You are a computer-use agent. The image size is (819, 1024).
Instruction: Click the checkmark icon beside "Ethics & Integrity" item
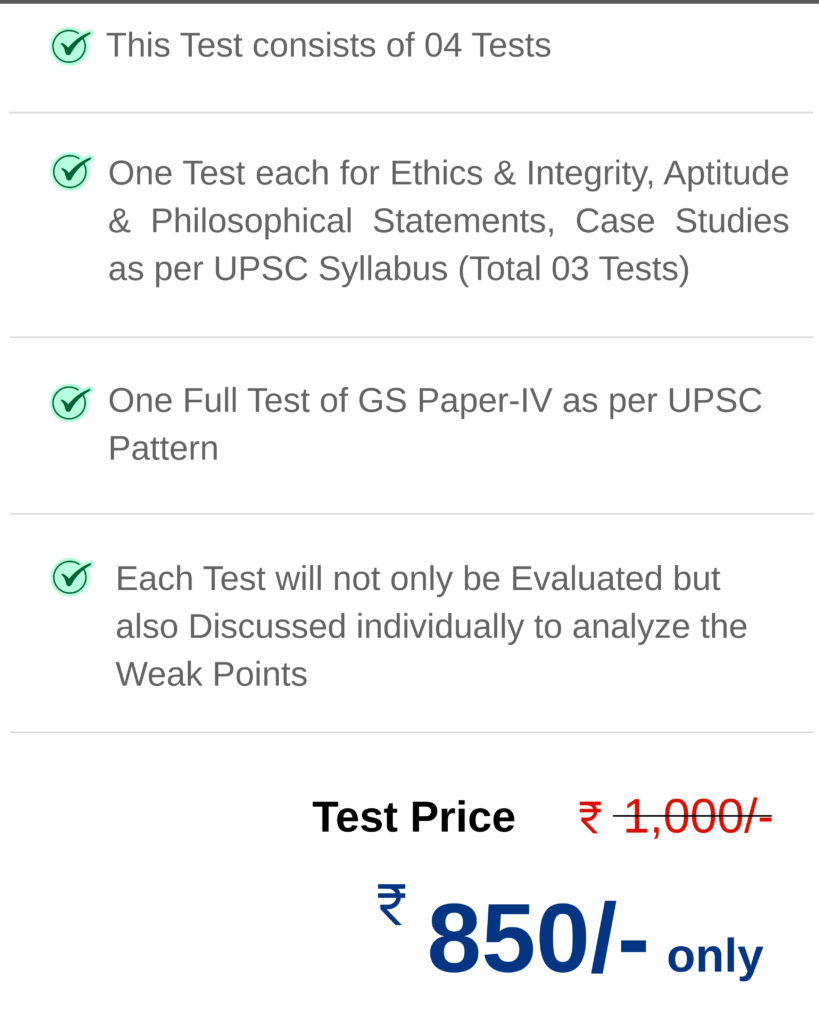point(71,172)
